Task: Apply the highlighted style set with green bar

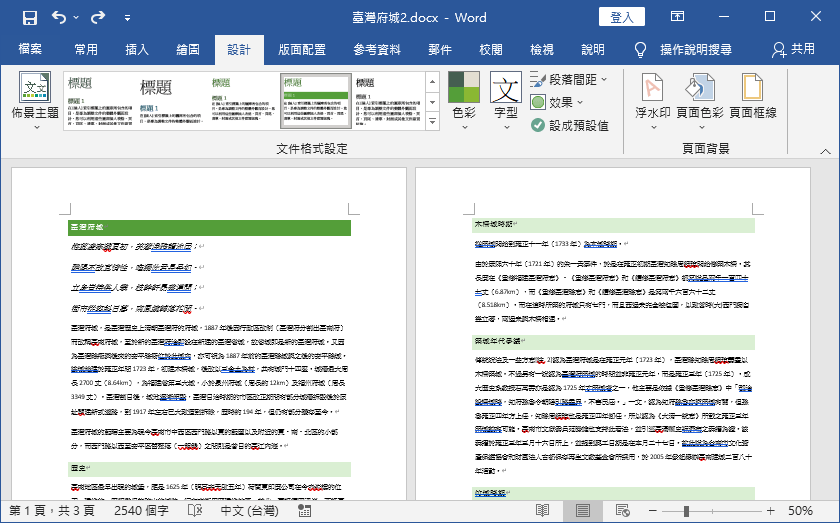Action: click(316, 101)
